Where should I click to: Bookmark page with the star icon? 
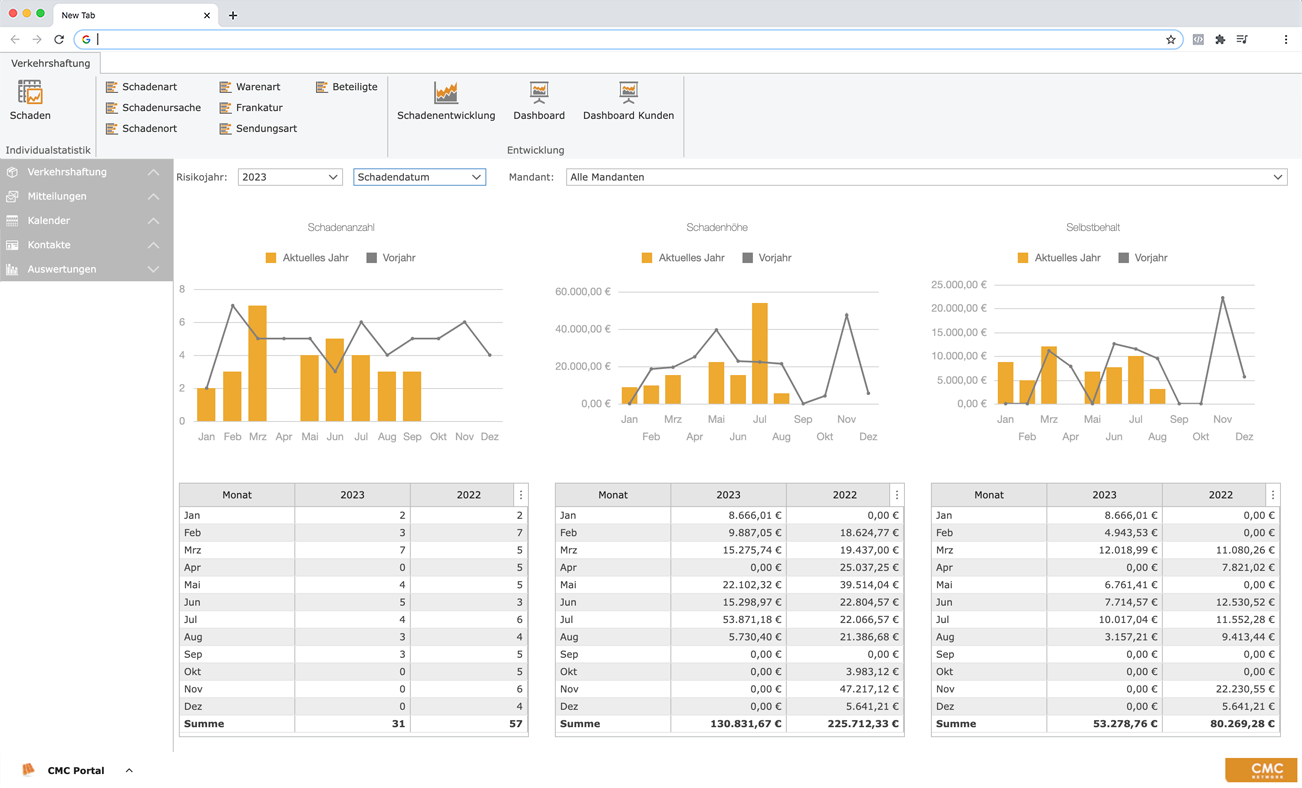1171,40
